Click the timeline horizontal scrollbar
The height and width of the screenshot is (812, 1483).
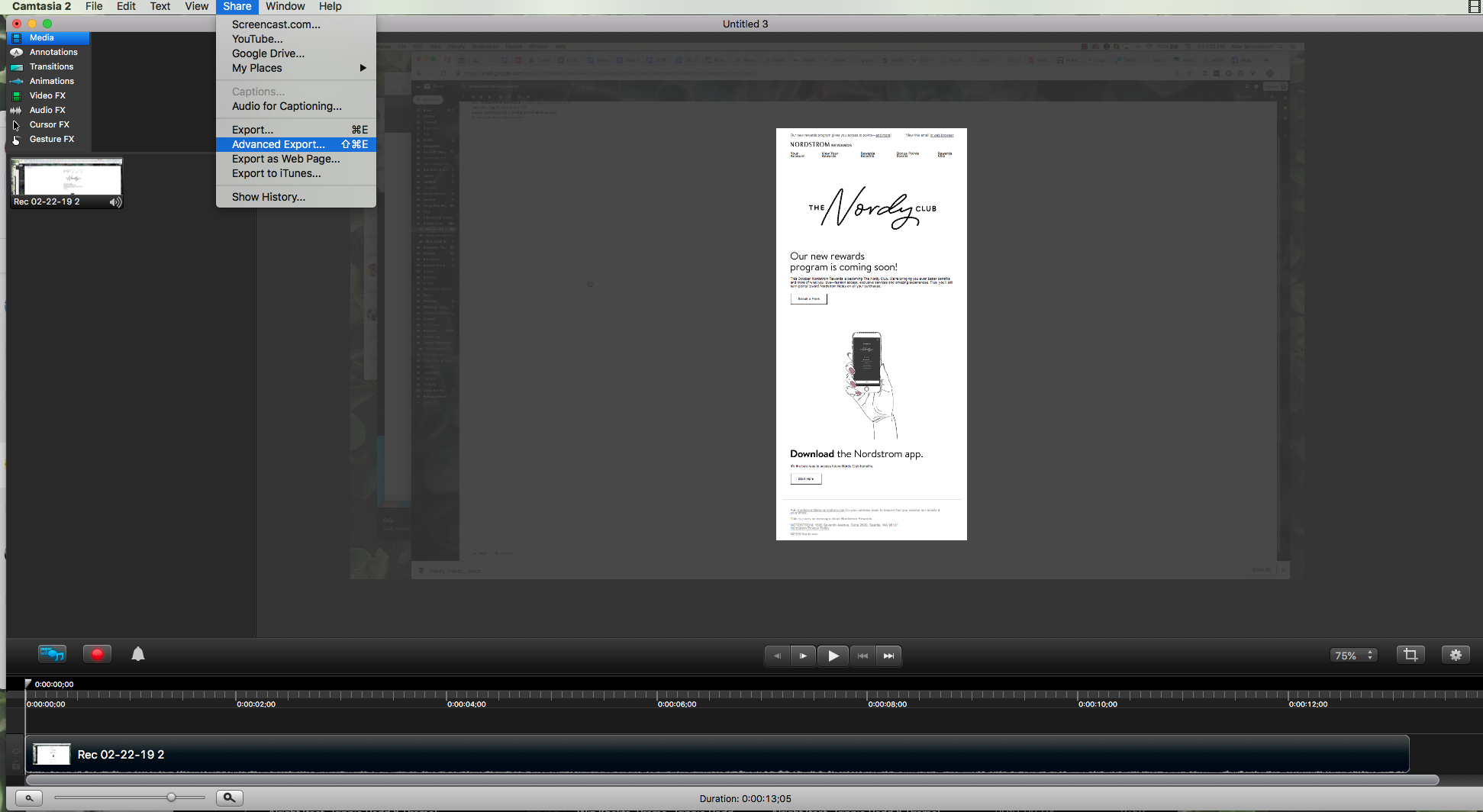click(732, 780)
